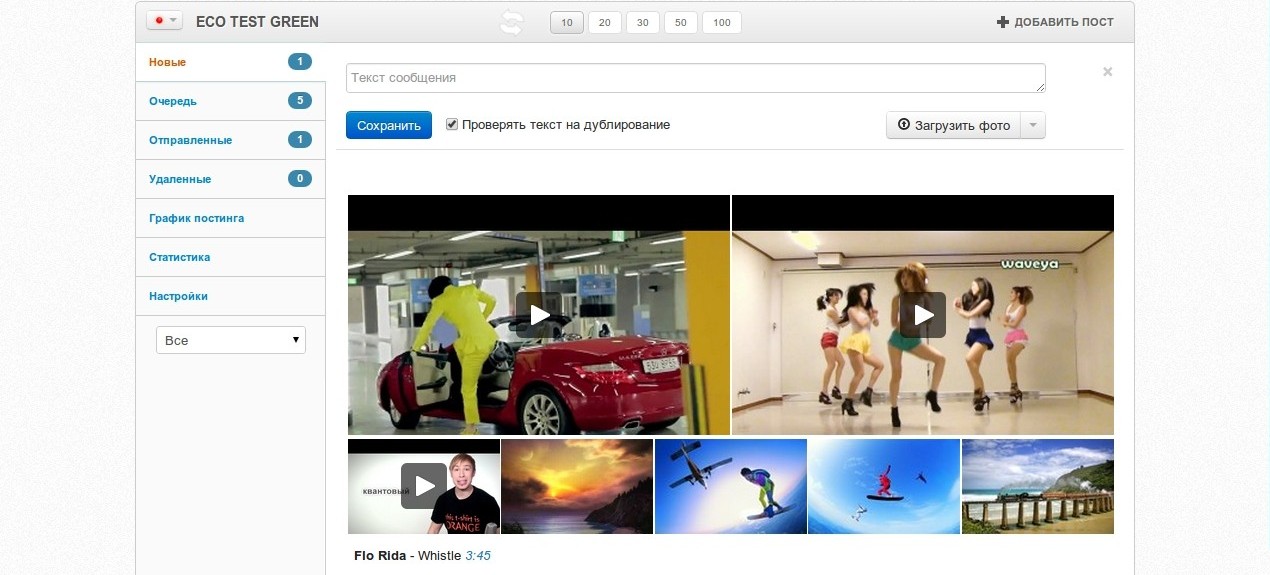Play the waveya dance video

(922, 315)
